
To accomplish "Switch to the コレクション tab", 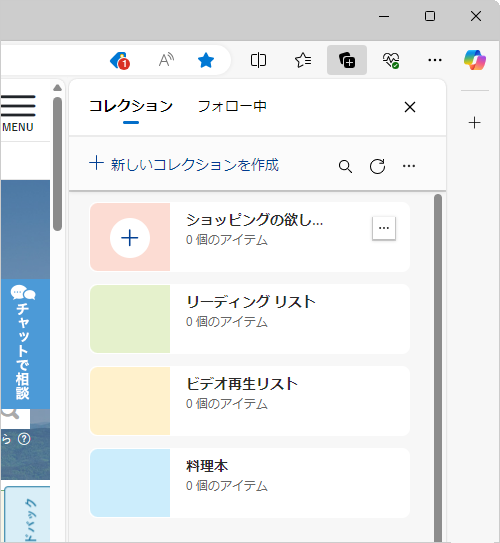I will 131,106.
